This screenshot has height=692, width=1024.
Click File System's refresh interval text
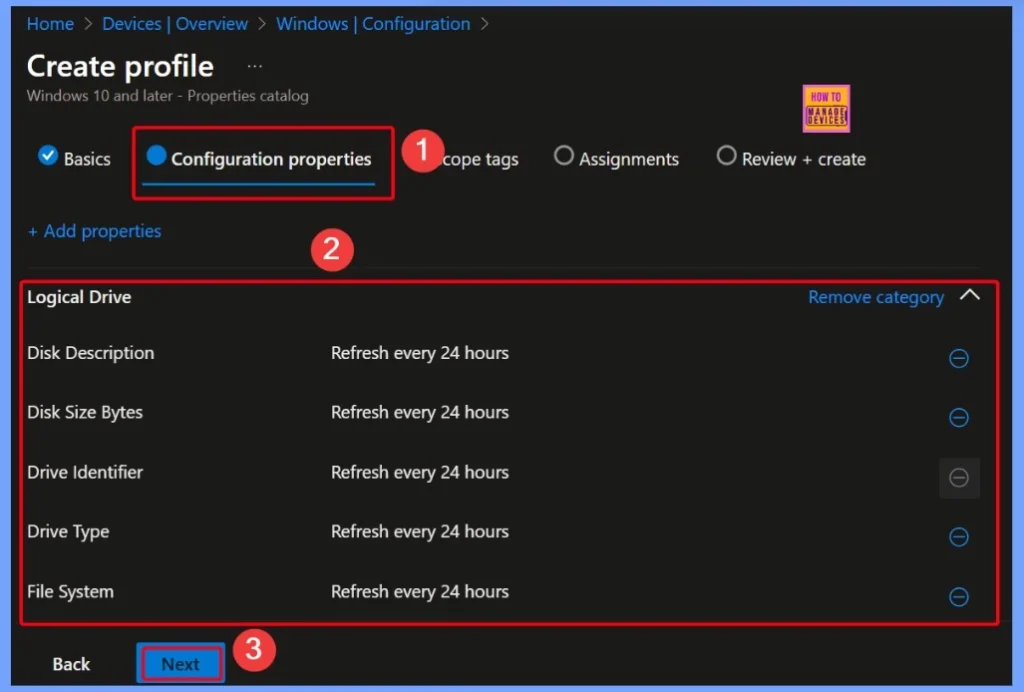coord(420,591)
